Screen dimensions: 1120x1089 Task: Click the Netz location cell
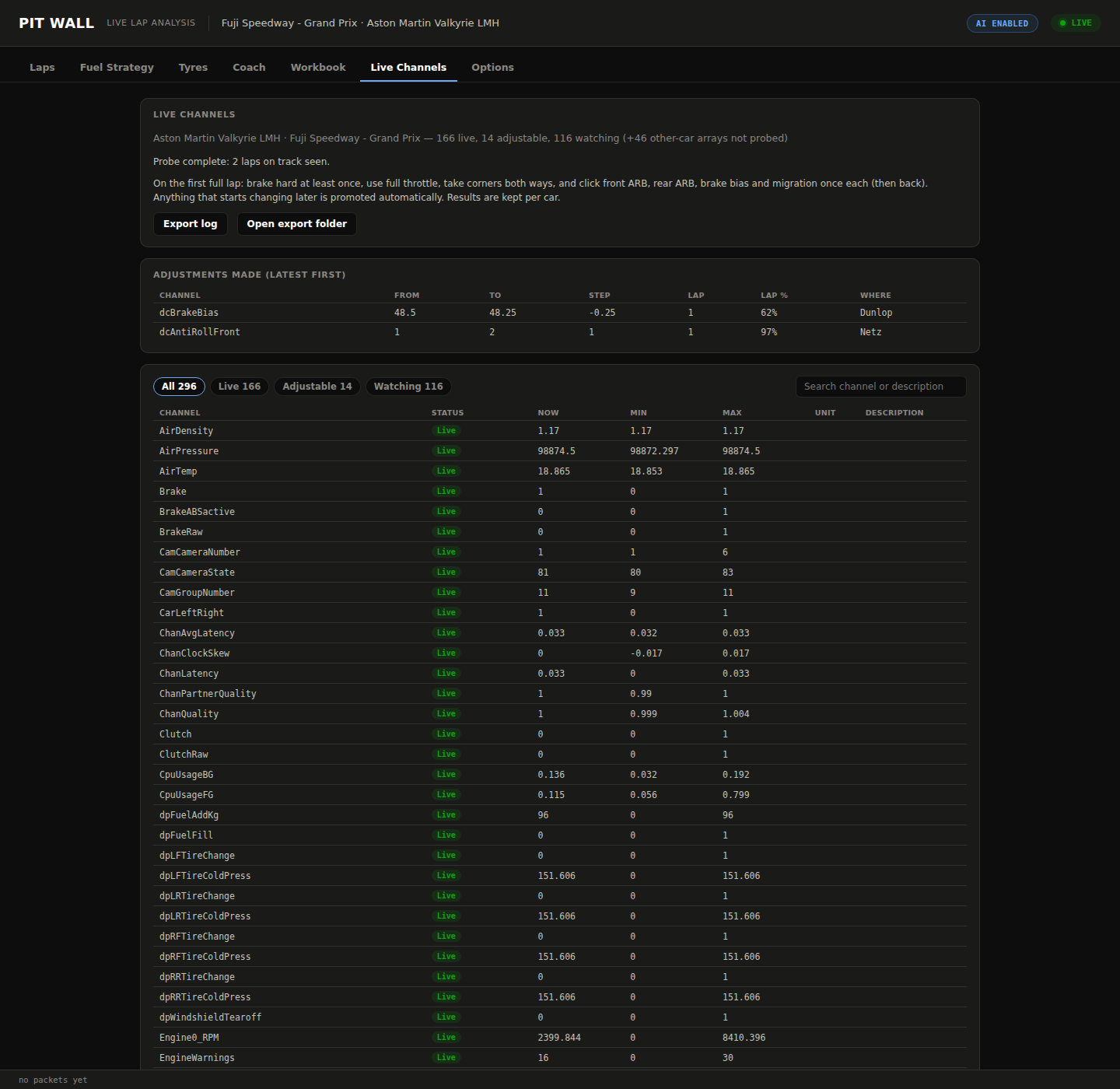[x=870, y=332]
